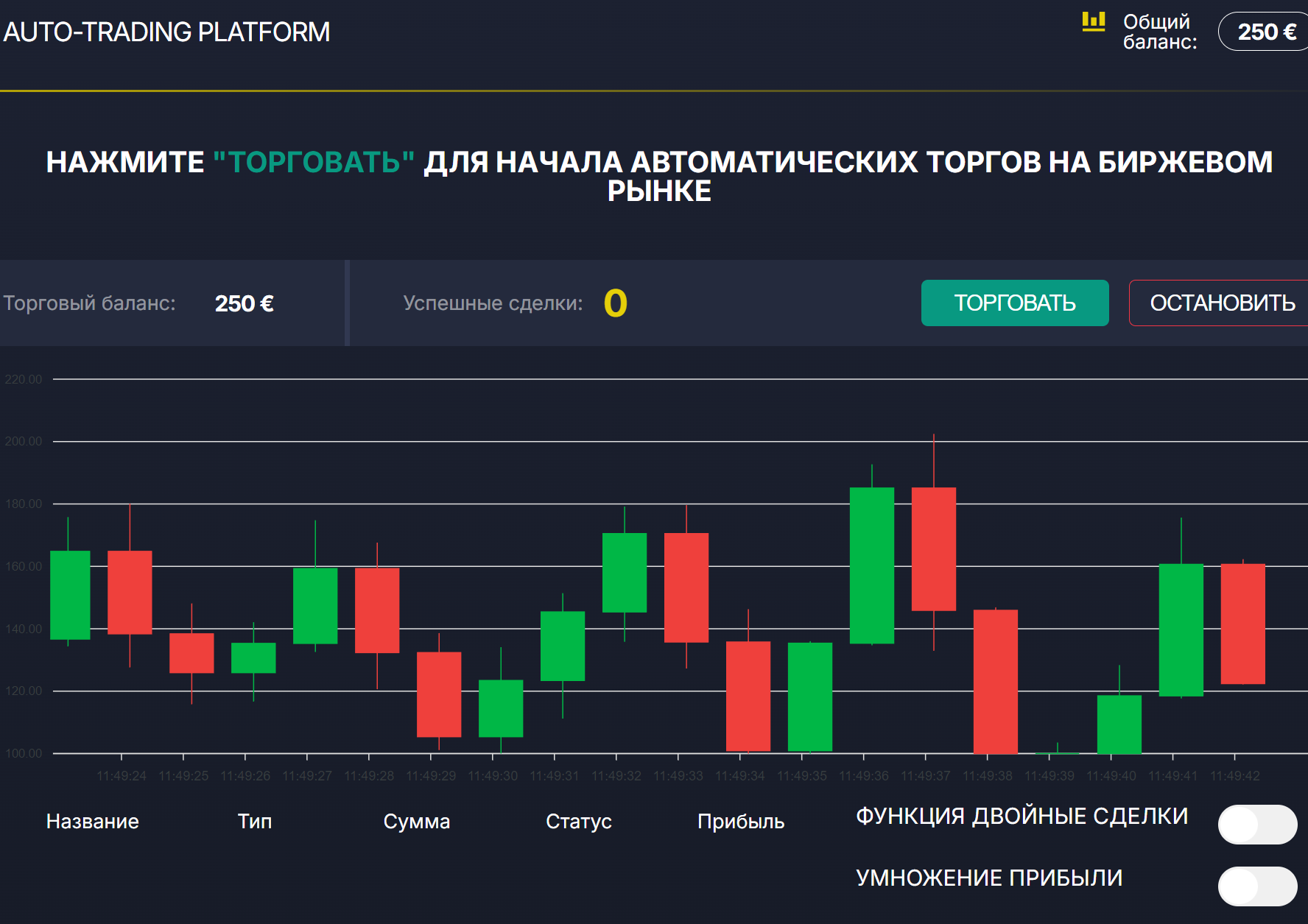Click the yellow bar chart balance icon
The width and height of the screenshot is (1308, 924).
[1093, 21]
